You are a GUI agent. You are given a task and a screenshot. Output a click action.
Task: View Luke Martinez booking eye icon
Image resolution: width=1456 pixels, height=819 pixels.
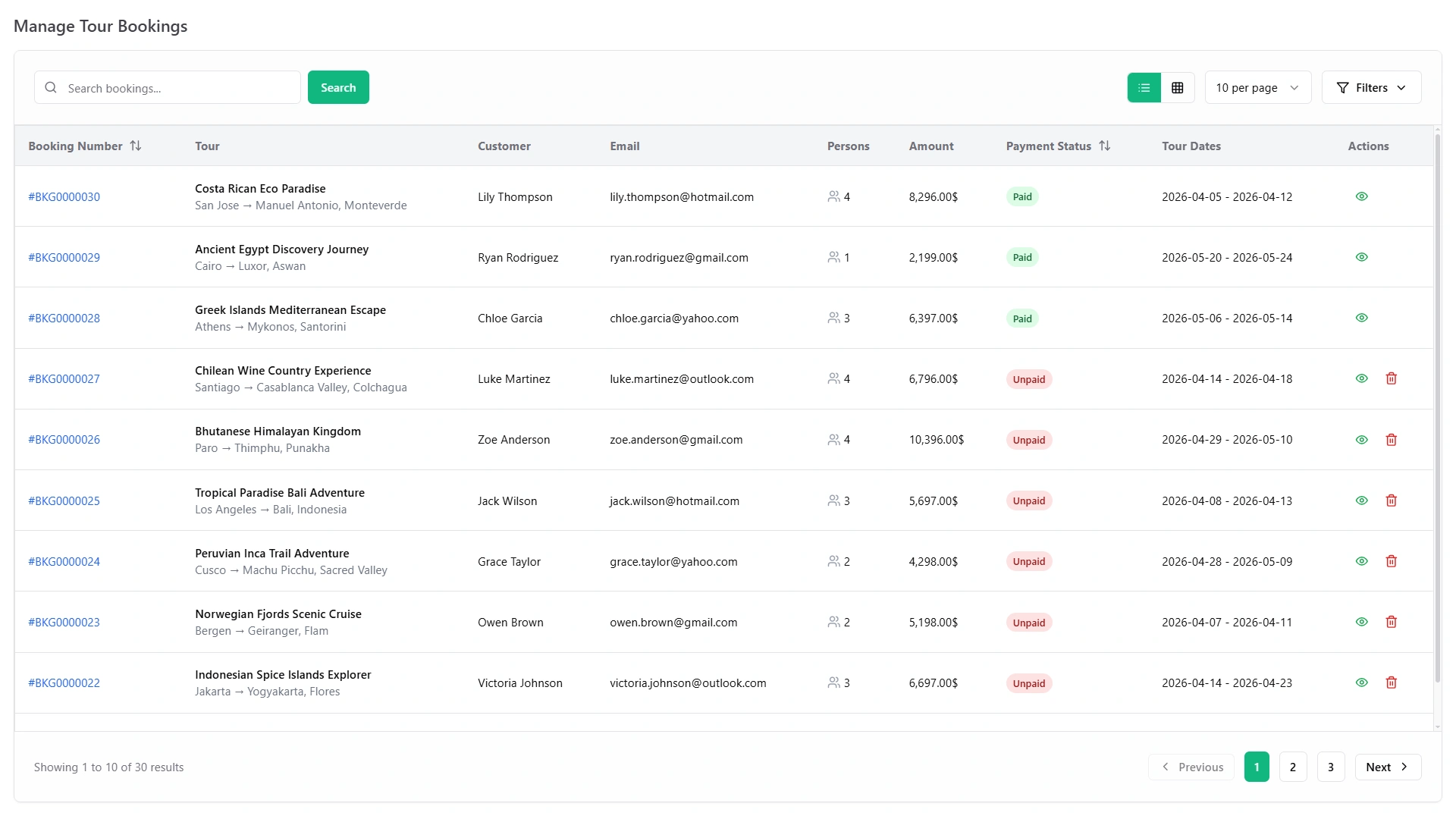[1361, 378]
